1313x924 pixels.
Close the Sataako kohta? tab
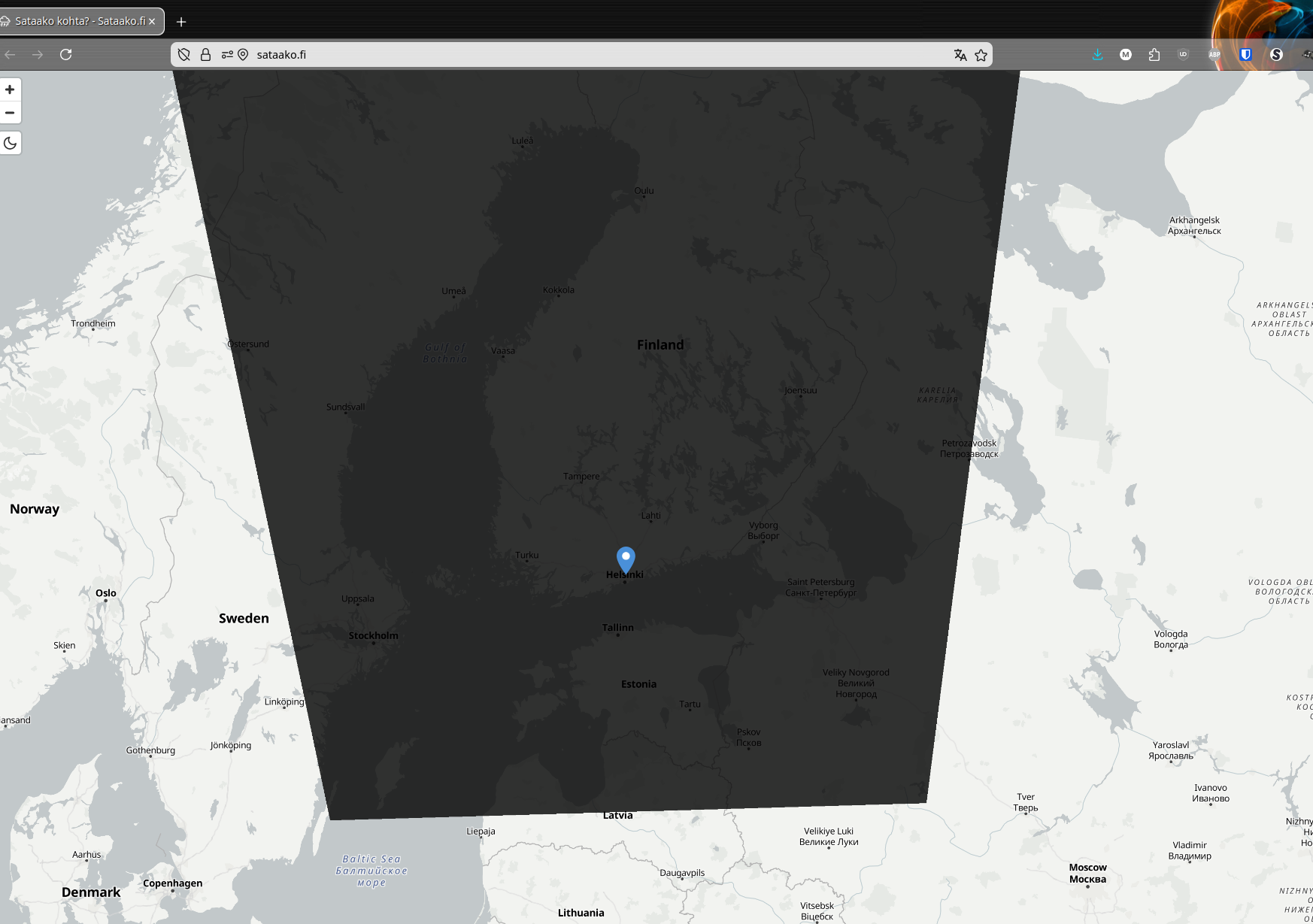point(152,21)
